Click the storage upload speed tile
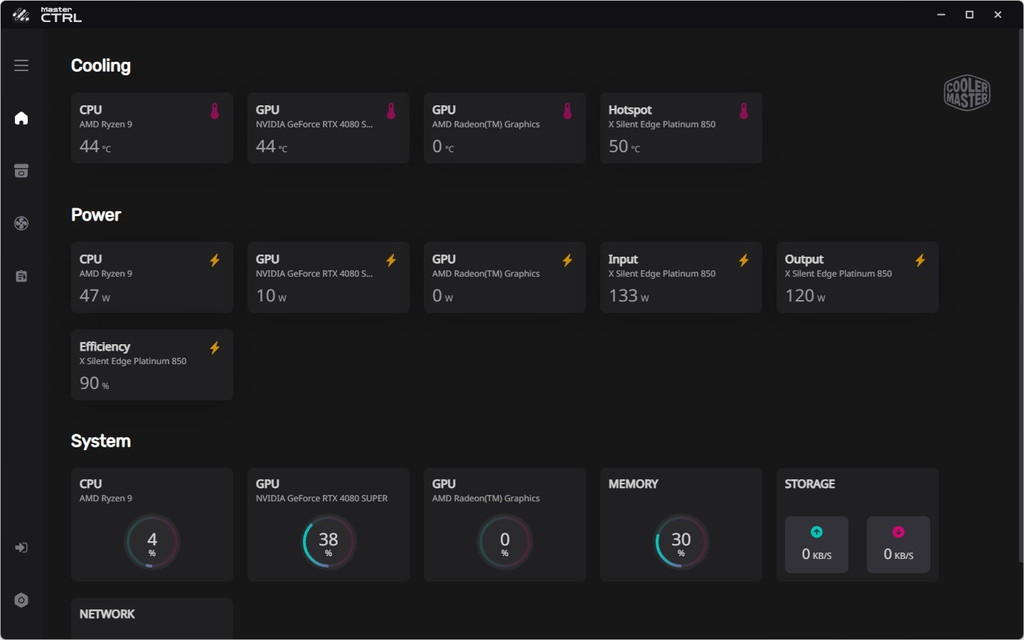This screenshot has height=640, width=1024. (816, 545)
